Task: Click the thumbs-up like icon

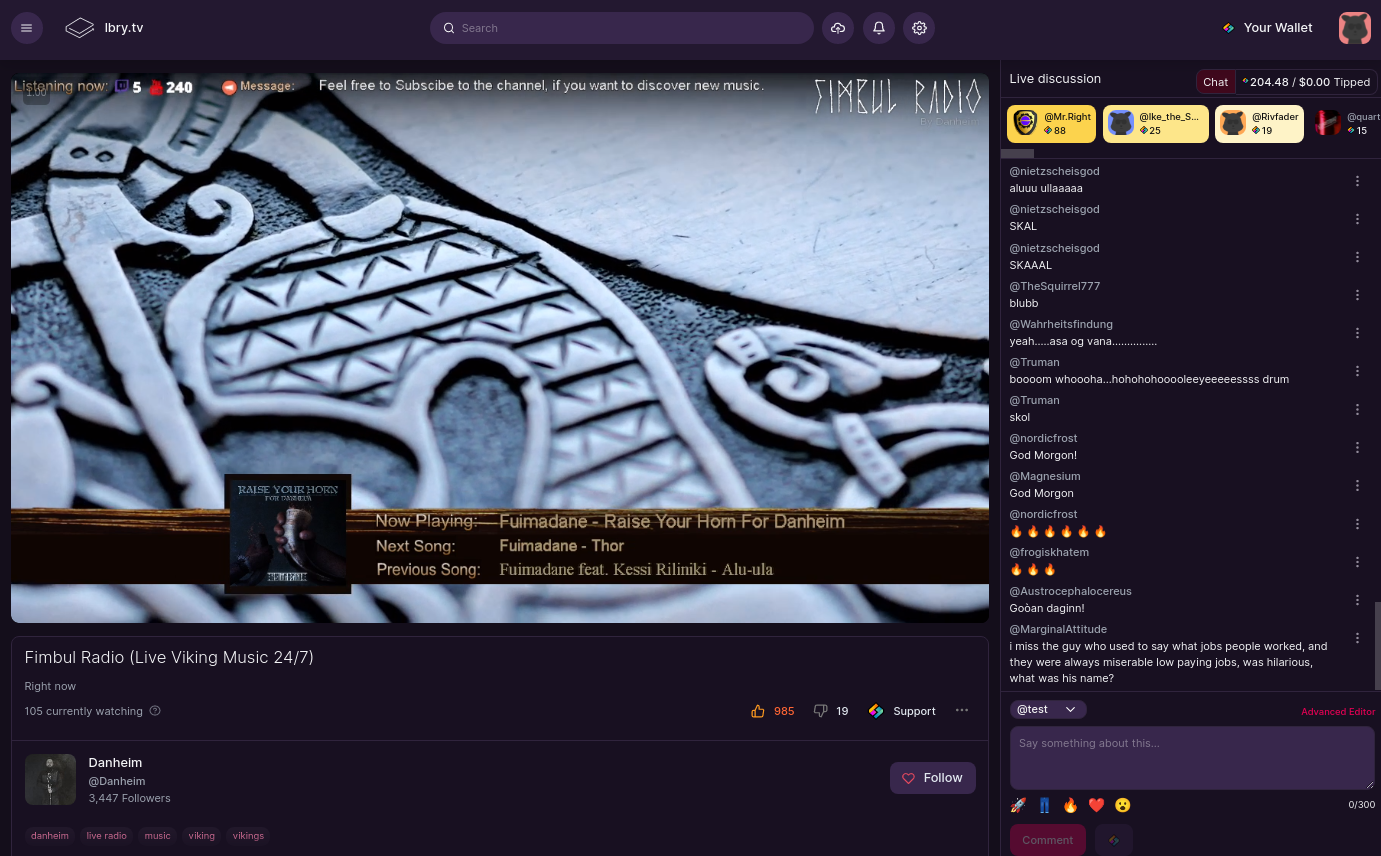Action: point(758,711)
